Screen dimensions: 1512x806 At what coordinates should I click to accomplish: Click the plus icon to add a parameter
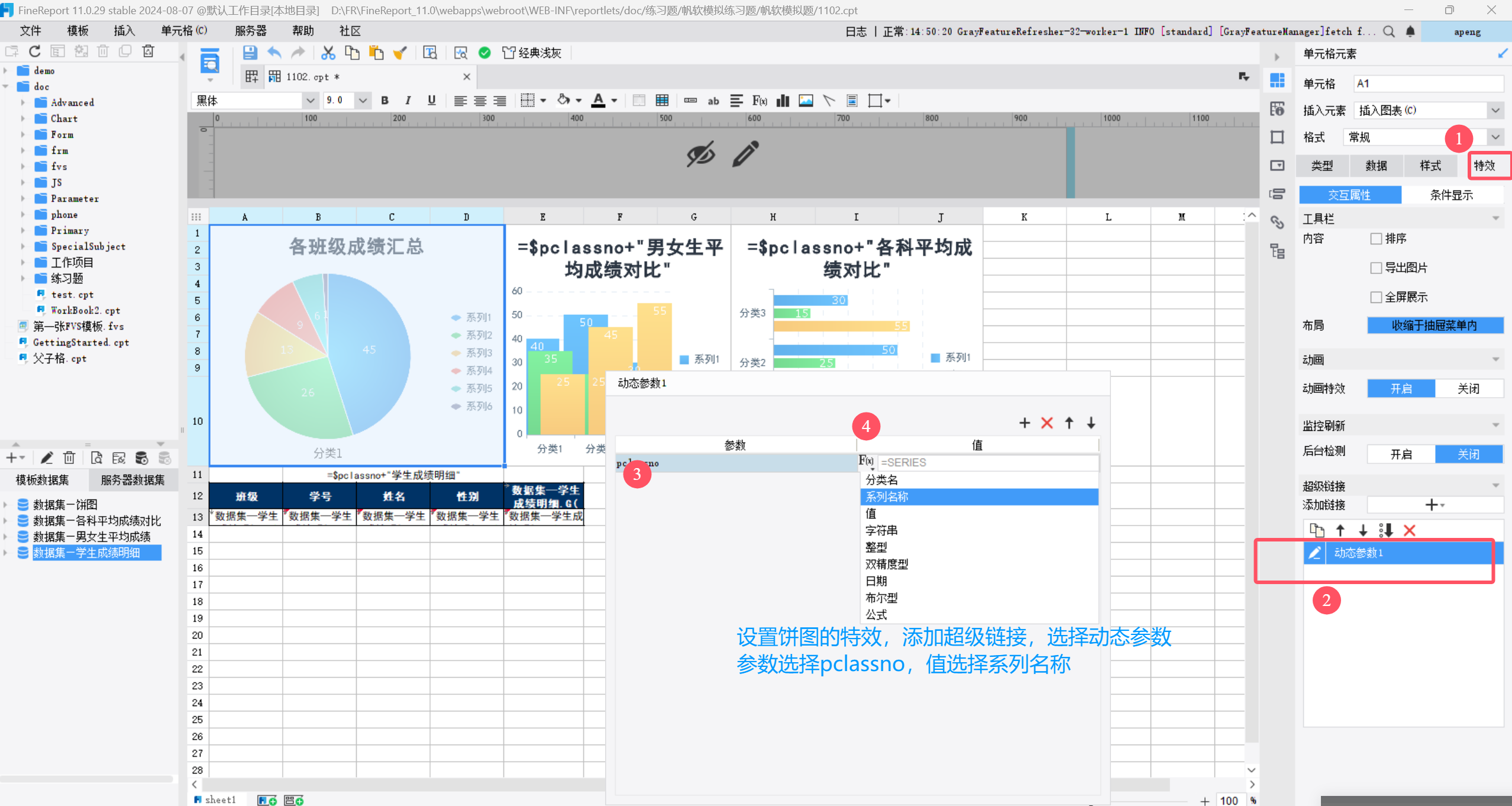tap(1025, 423)
